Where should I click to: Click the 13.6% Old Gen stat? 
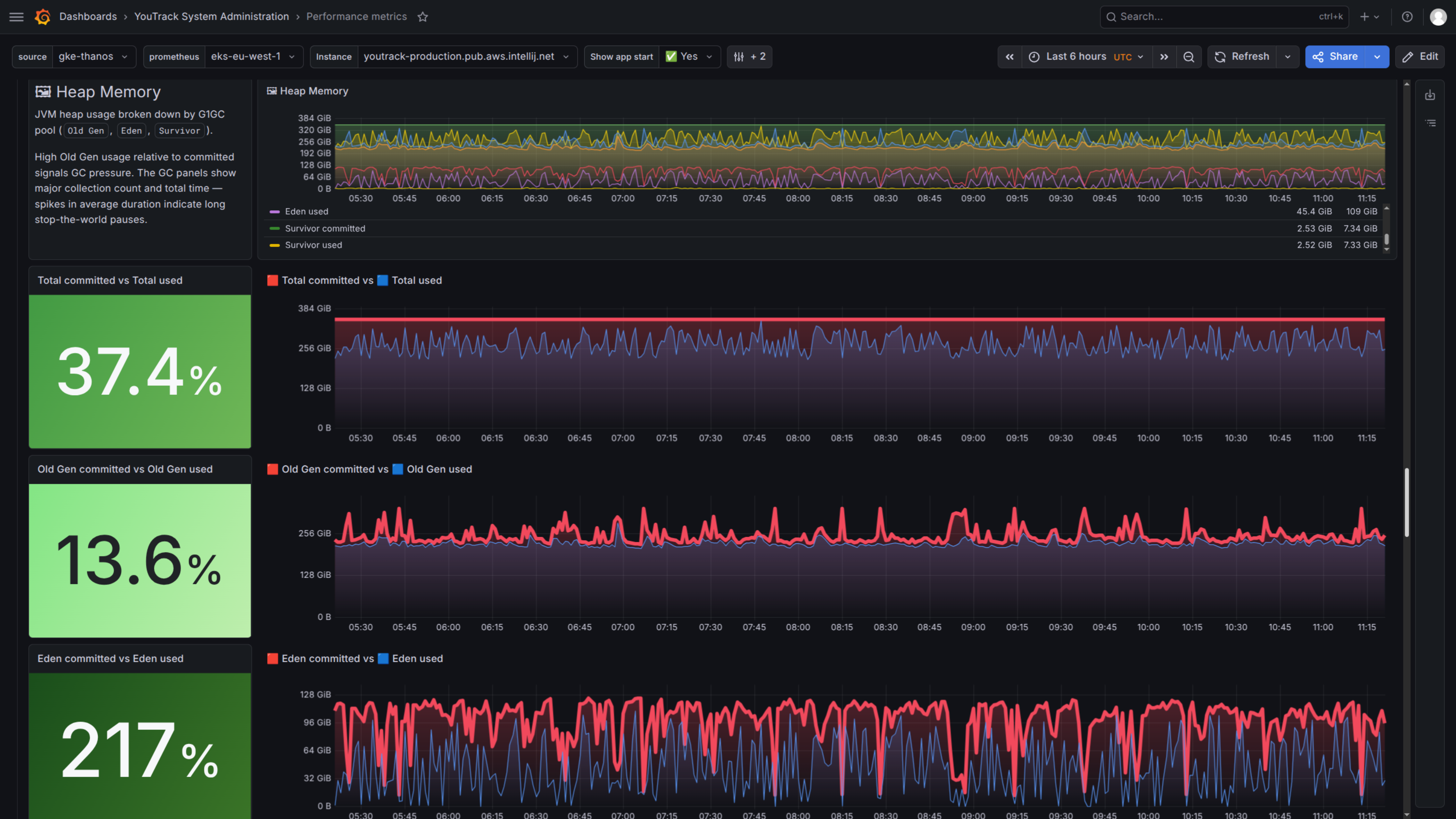pyautogui.click(x=140, y=560)
